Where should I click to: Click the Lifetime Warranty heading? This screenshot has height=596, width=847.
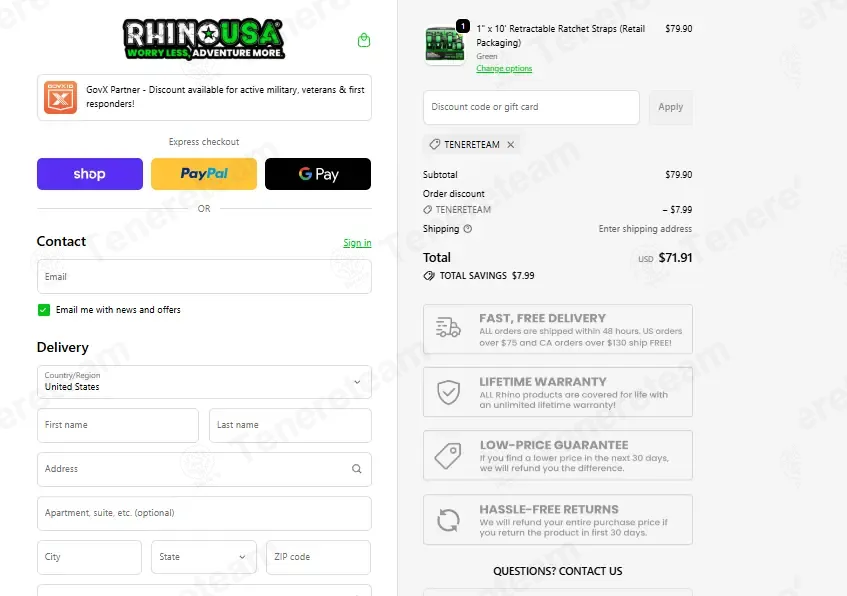tap(543, 381)
